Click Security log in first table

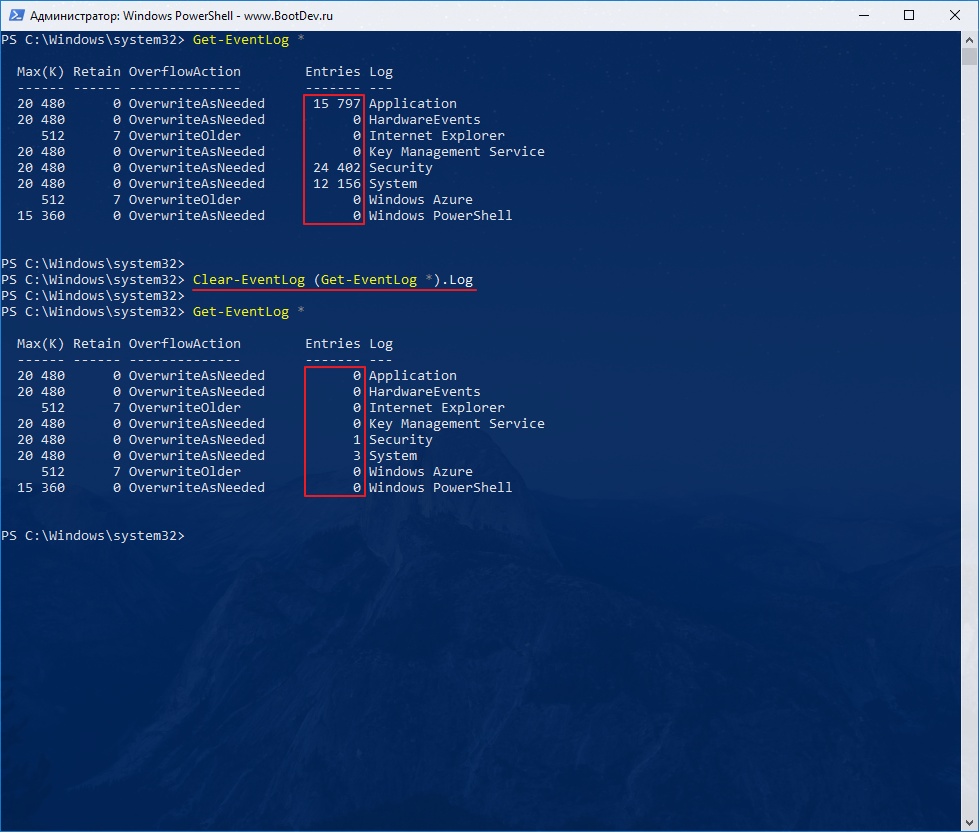pos(400,168)
